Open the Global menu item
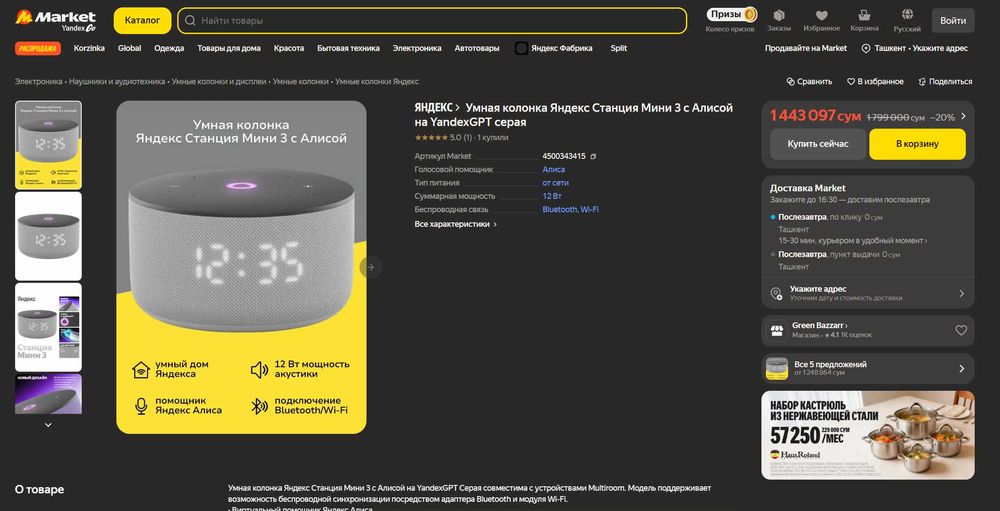 [x=129, y=48]
